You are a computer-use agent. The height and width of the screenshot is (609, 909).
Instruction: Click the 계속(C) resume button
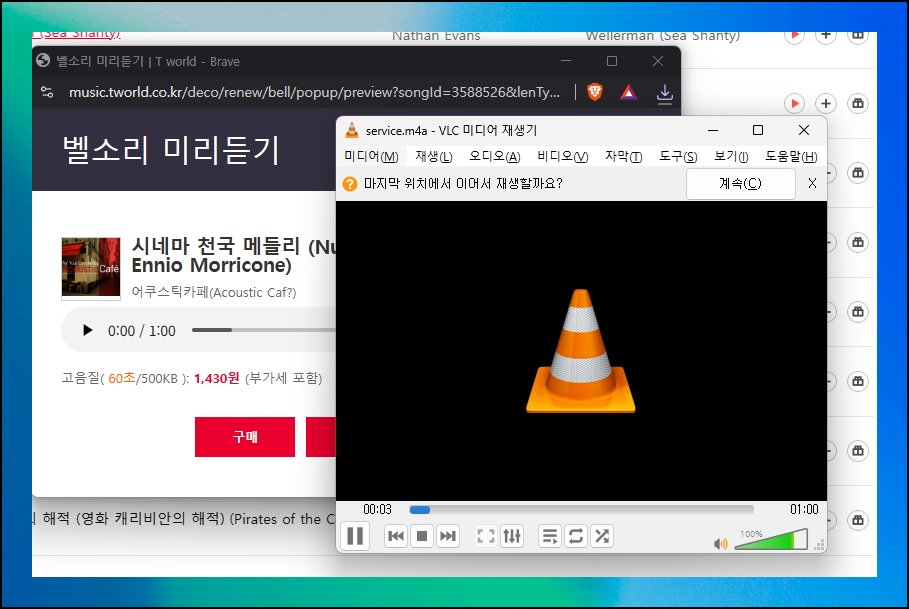[x=740, y=184]
